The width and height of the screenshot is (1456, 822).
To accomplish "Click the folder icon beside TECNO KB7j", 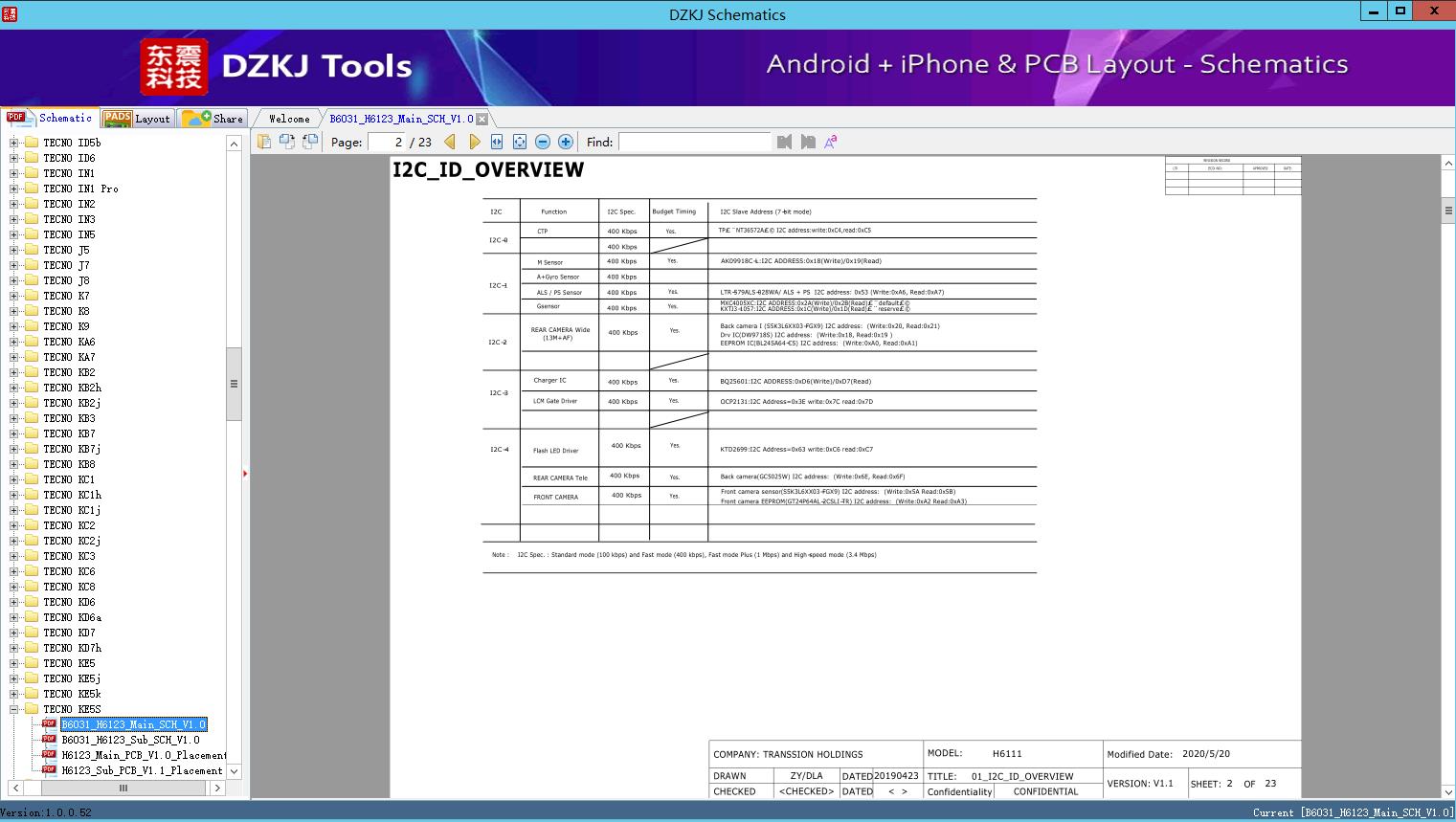I will tap(32, 449).
